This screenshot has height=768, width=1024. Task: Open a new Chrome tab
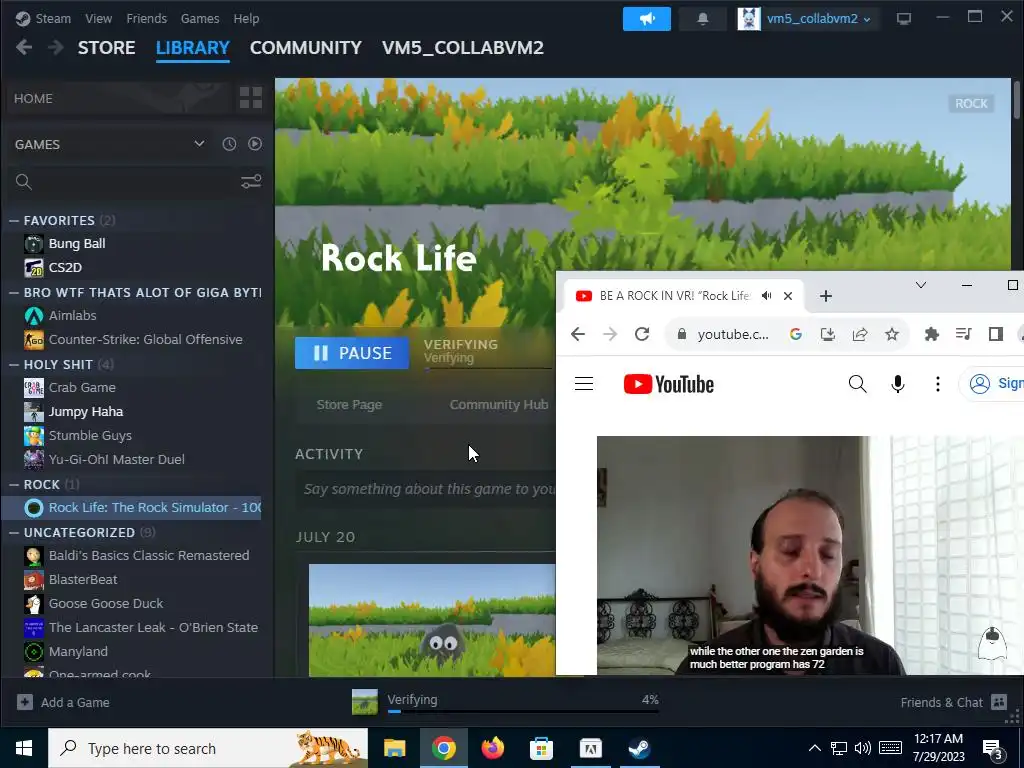825,296
